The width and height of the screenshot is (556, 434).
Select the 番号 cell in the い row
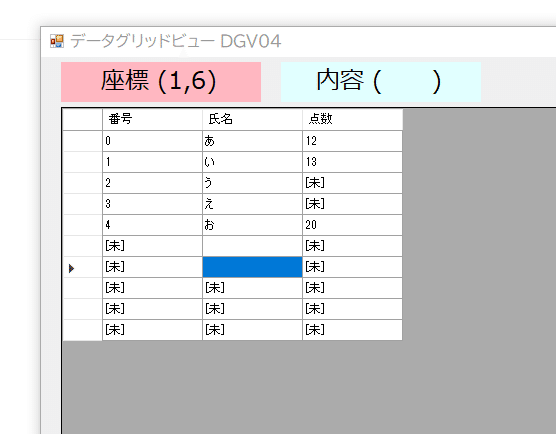[152, 162]
